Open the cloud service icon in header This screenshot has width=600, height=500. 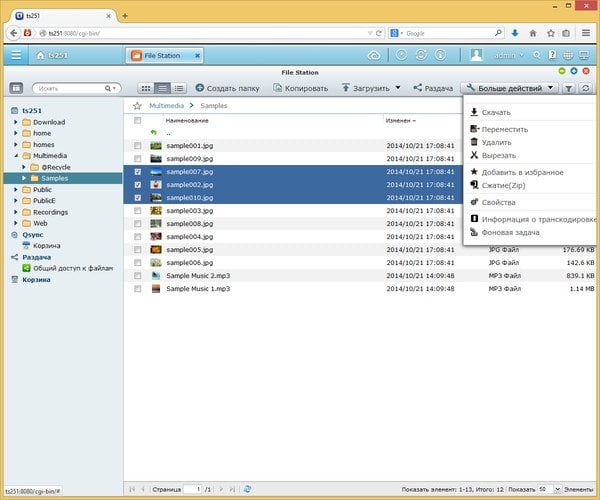pos(373,56)
